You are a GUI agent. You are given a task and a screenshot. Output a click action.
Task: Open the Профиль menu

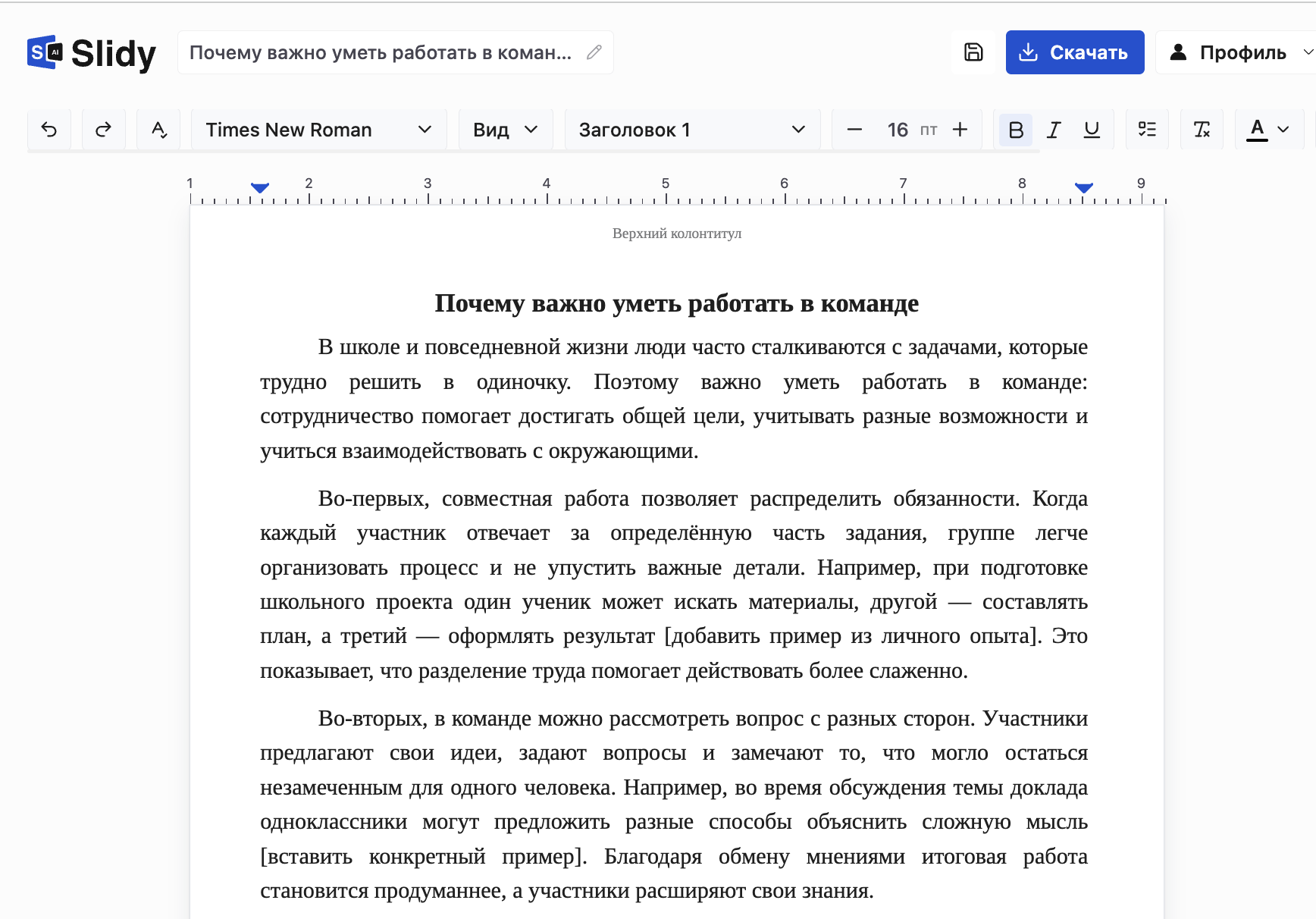[x=1237, y=52]
